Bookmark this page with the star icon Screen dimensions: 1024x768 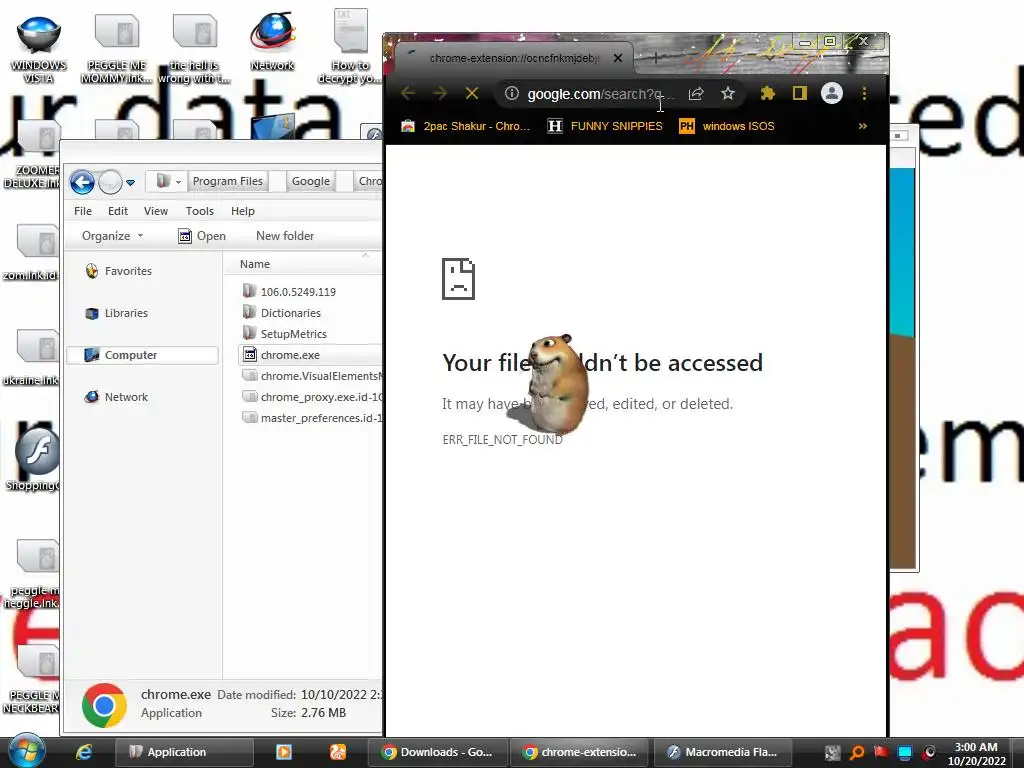tap(728, 93)
